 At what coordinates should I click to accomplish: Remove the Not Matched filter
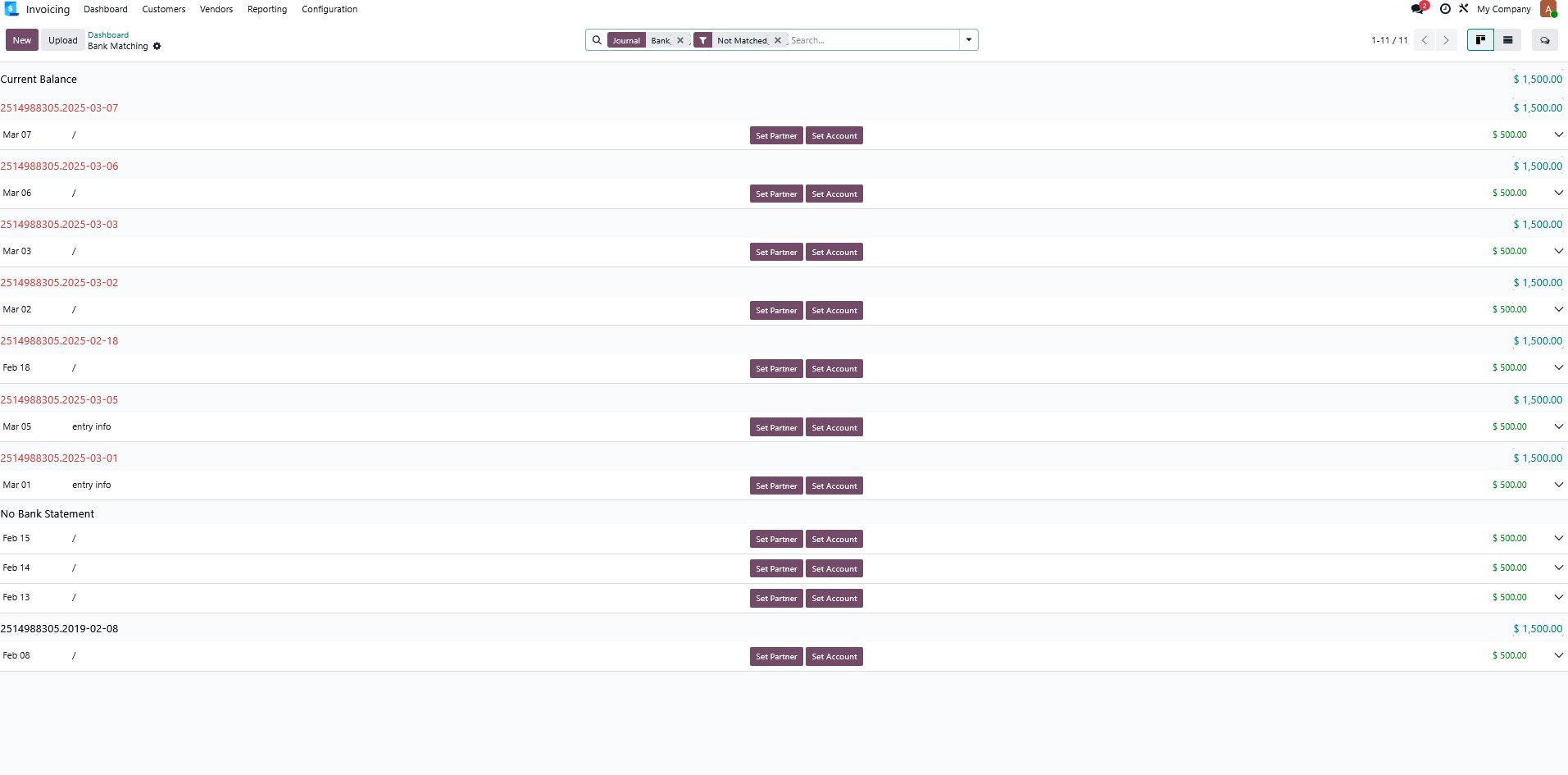coord(777,39)
